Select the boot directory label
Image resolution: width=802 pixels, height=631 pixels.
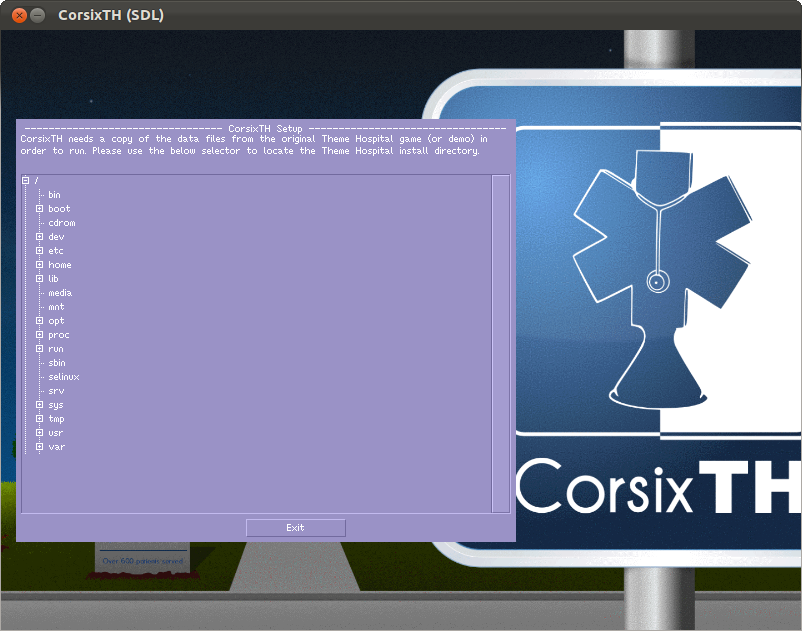click(59, 209)
